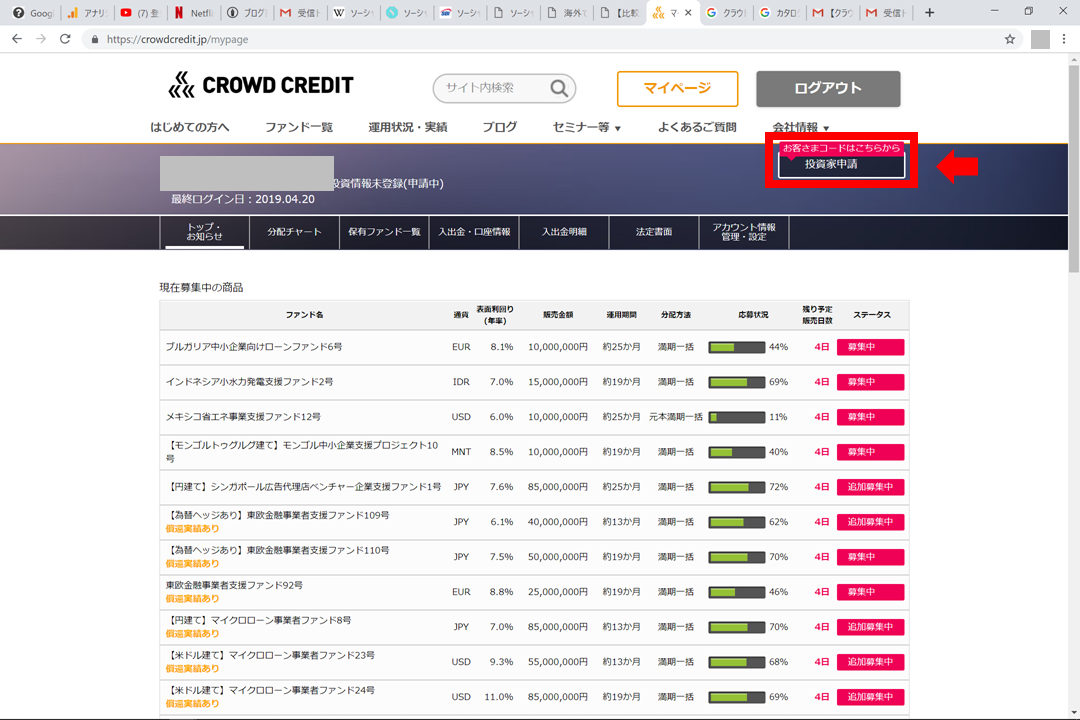Viewport: 1080px width, 720px height.
Task: Select the 入出金・口座情報 tab
Action: [474, 232]
